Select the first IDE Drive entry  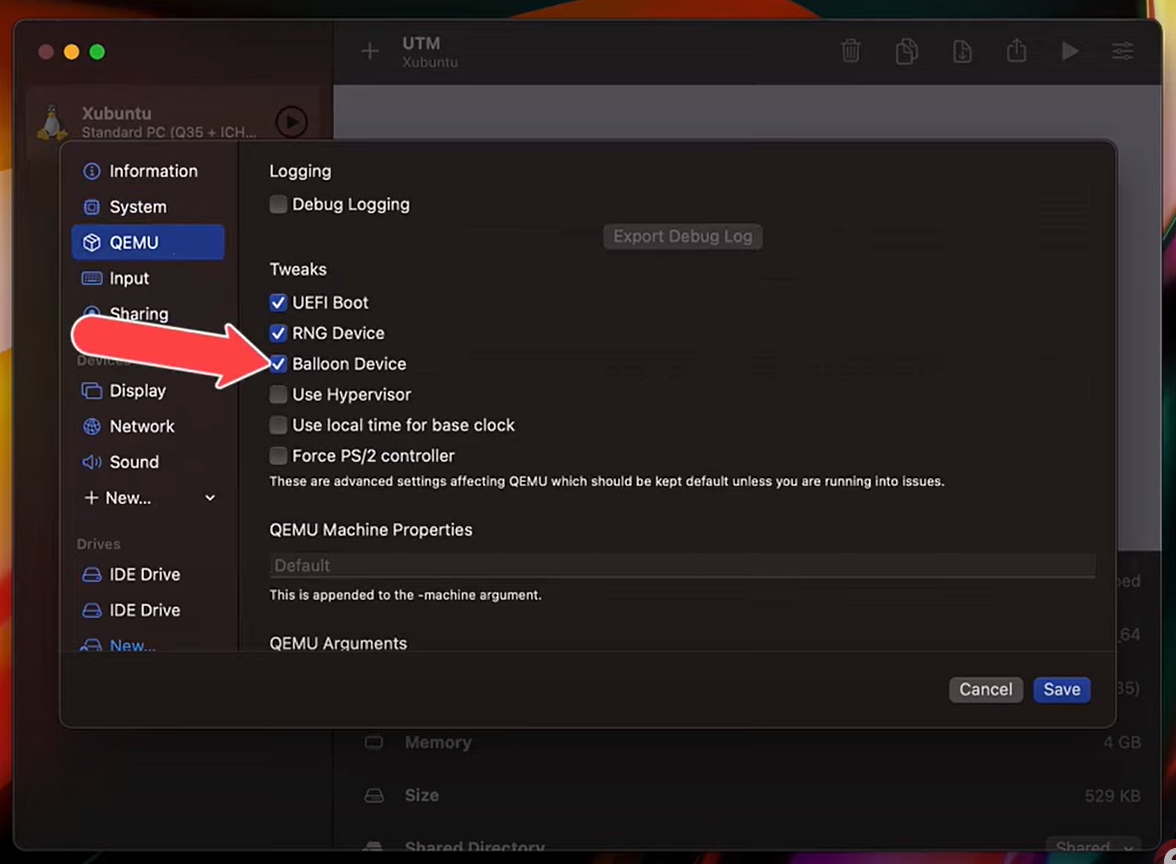pos(148,574)
